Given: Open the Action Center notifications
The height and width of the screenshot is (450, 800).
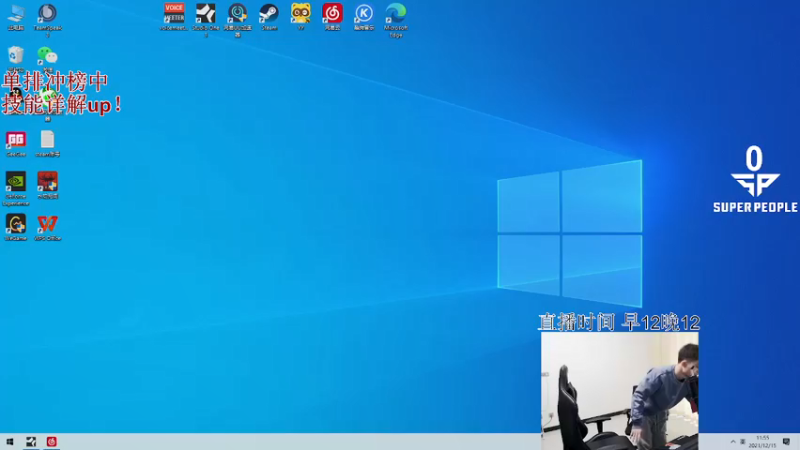Looking at the screenshot, I should tap(786, 441).
